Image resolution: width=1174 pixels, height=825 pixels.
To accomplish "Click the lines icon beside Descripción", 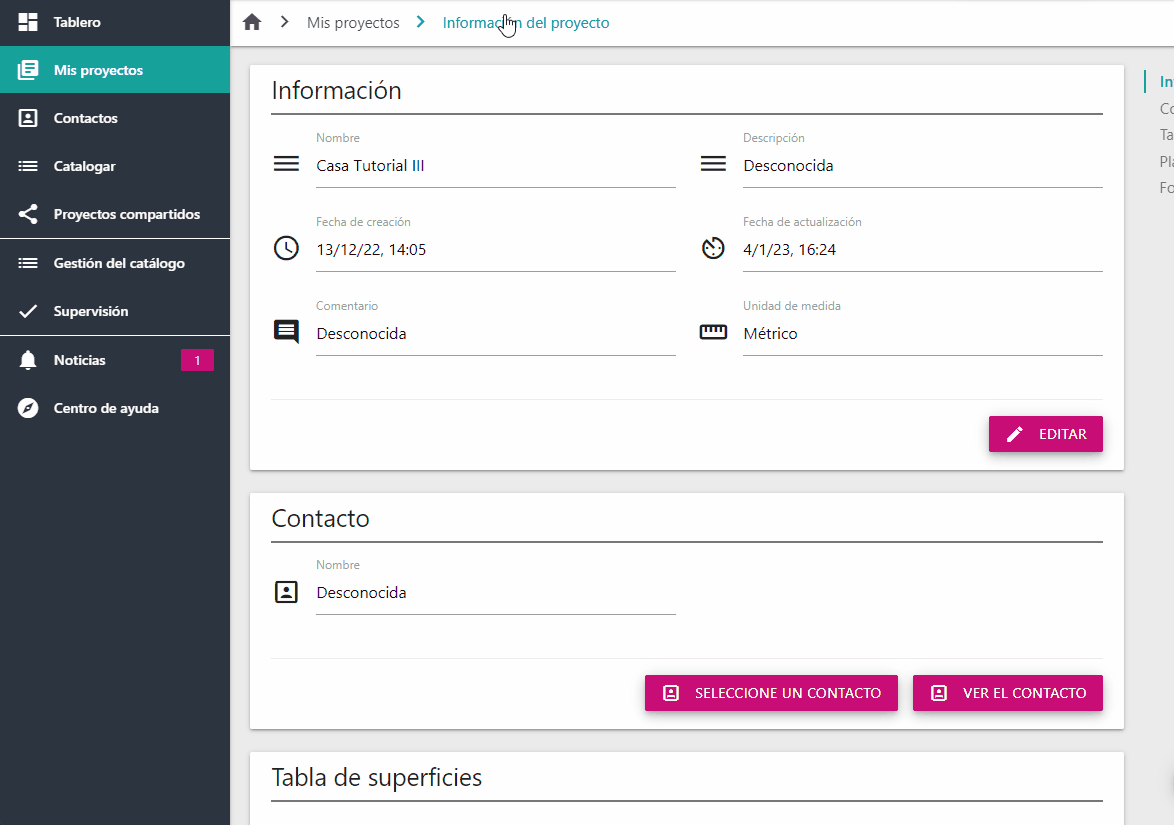I will pos(713,163).
